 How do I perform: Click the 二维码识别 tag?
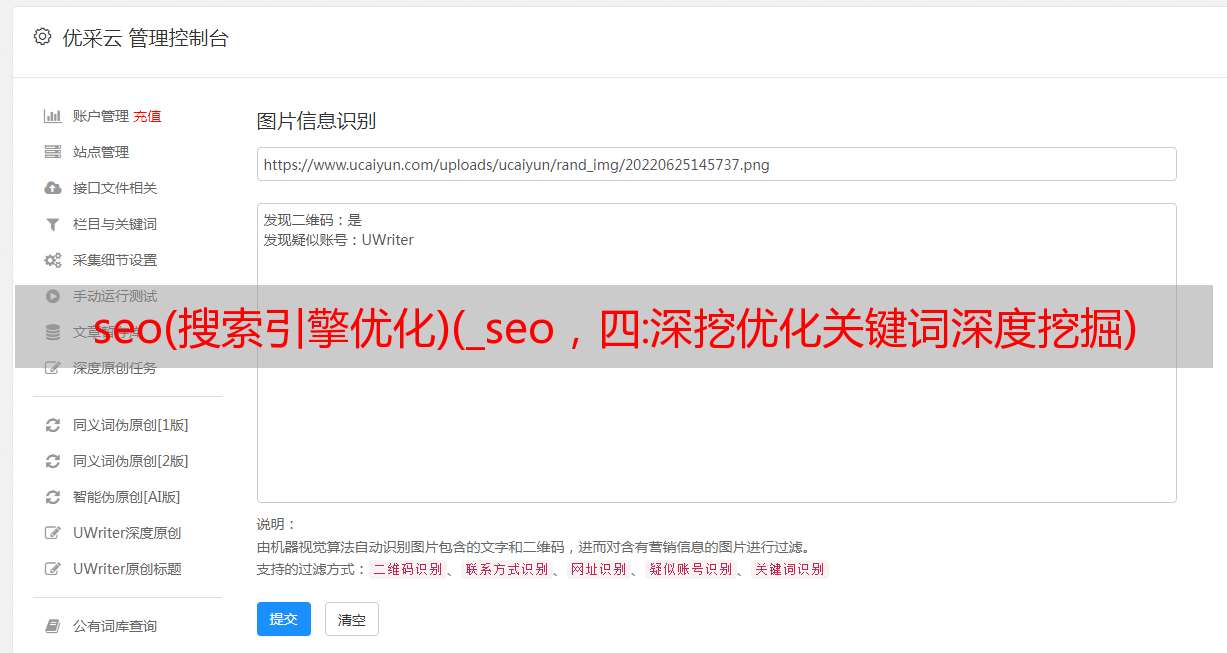pyautogui.click(x=407, y=569)
